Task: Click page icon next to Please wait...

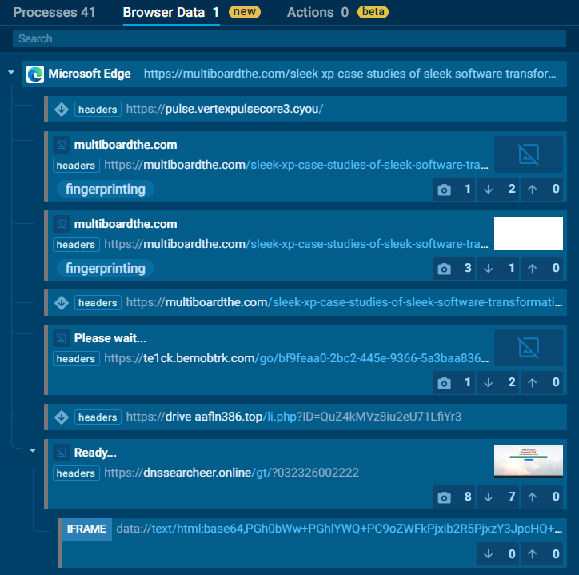Action: [61, 338]
